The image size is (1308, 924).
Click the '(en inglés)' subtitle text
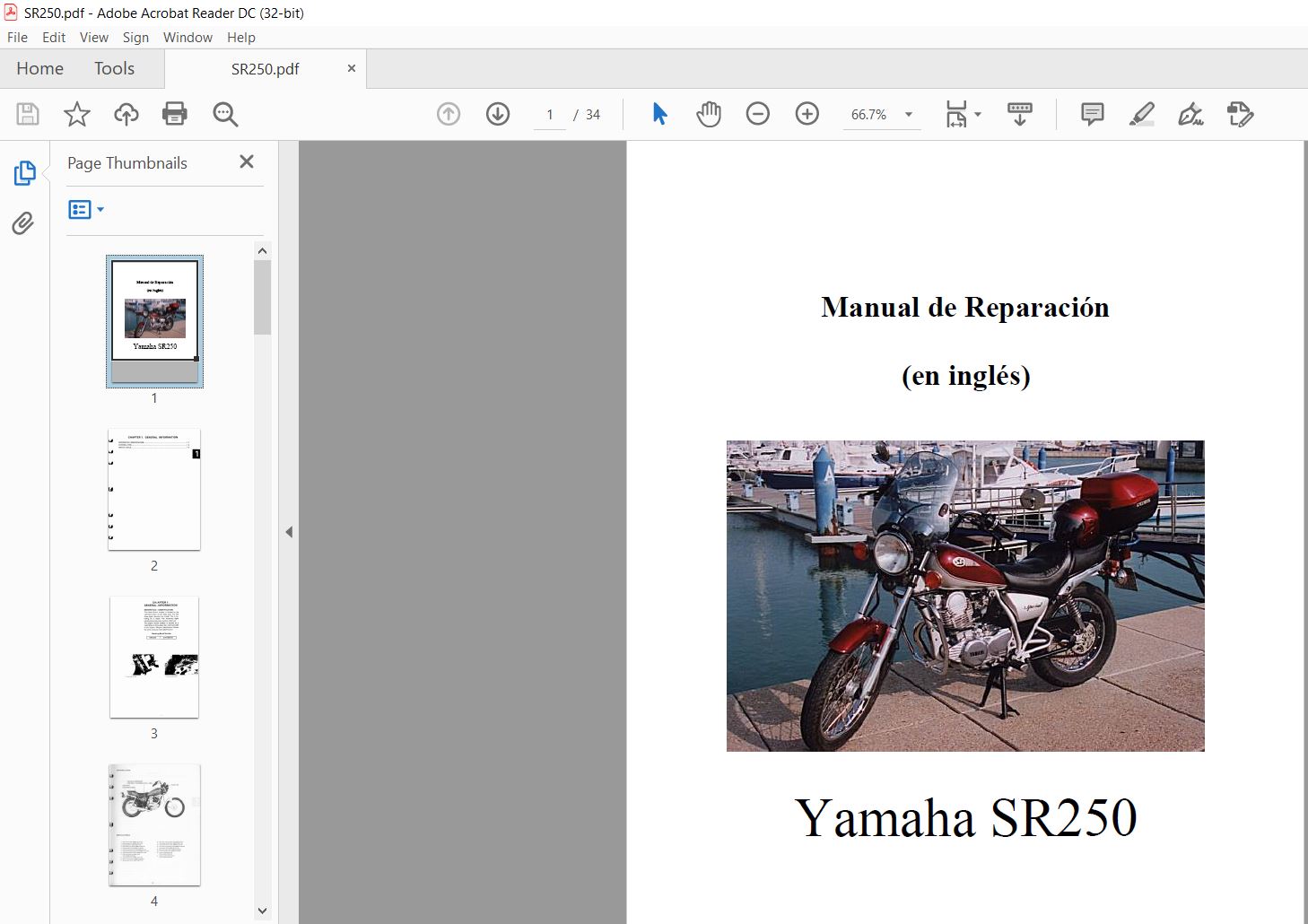[x=966, y=375]
